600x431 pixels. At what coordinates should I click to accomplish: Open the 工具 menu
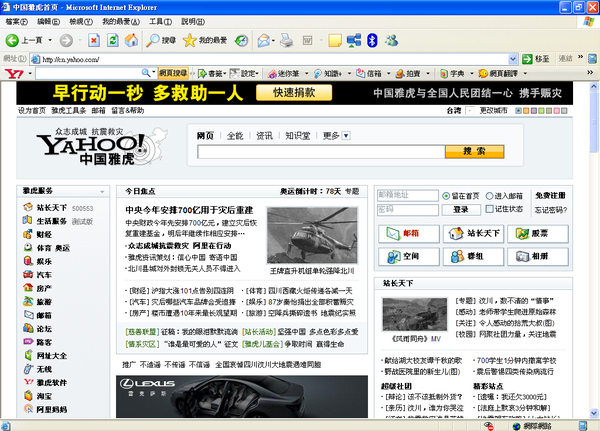point(160,22)
